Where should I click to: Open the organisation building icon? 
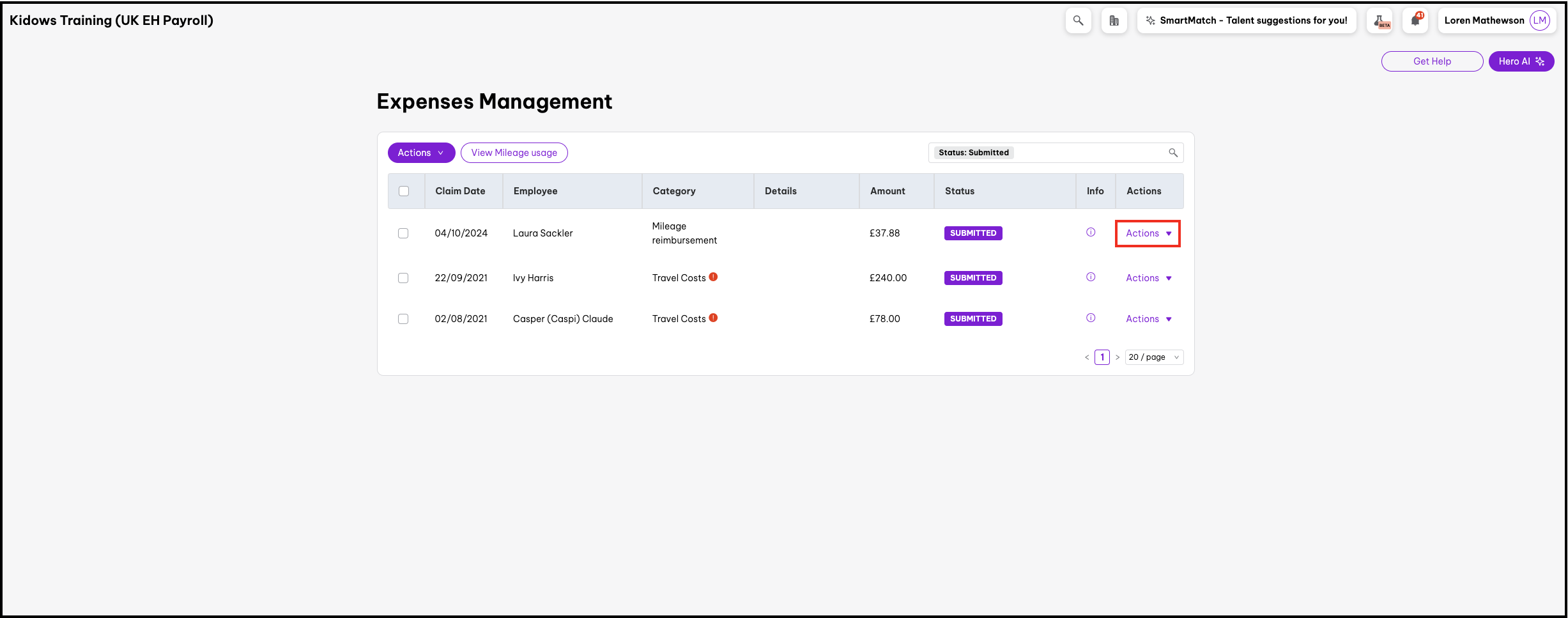click(1114, 20)
